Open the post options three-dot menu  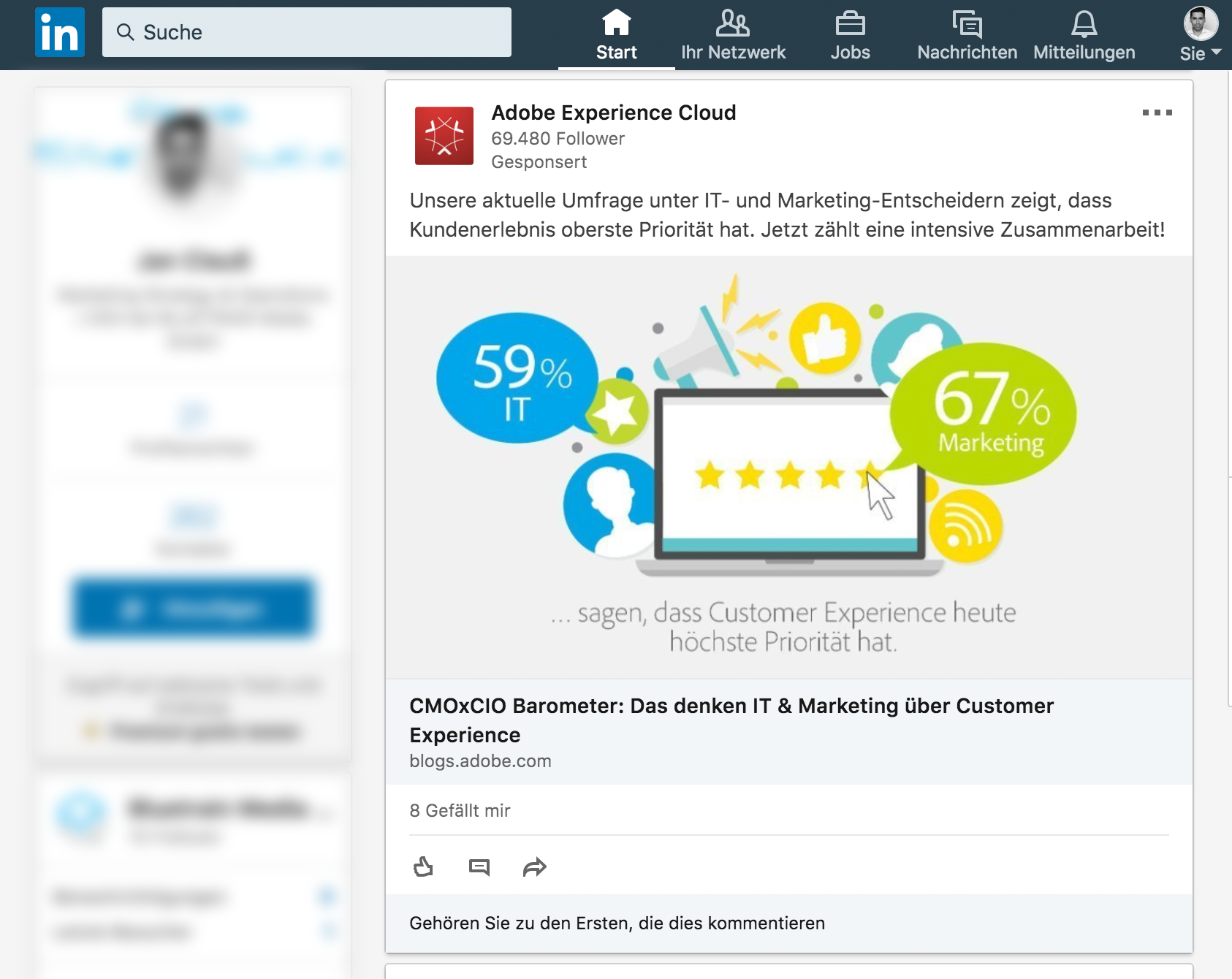[1157, 113]
